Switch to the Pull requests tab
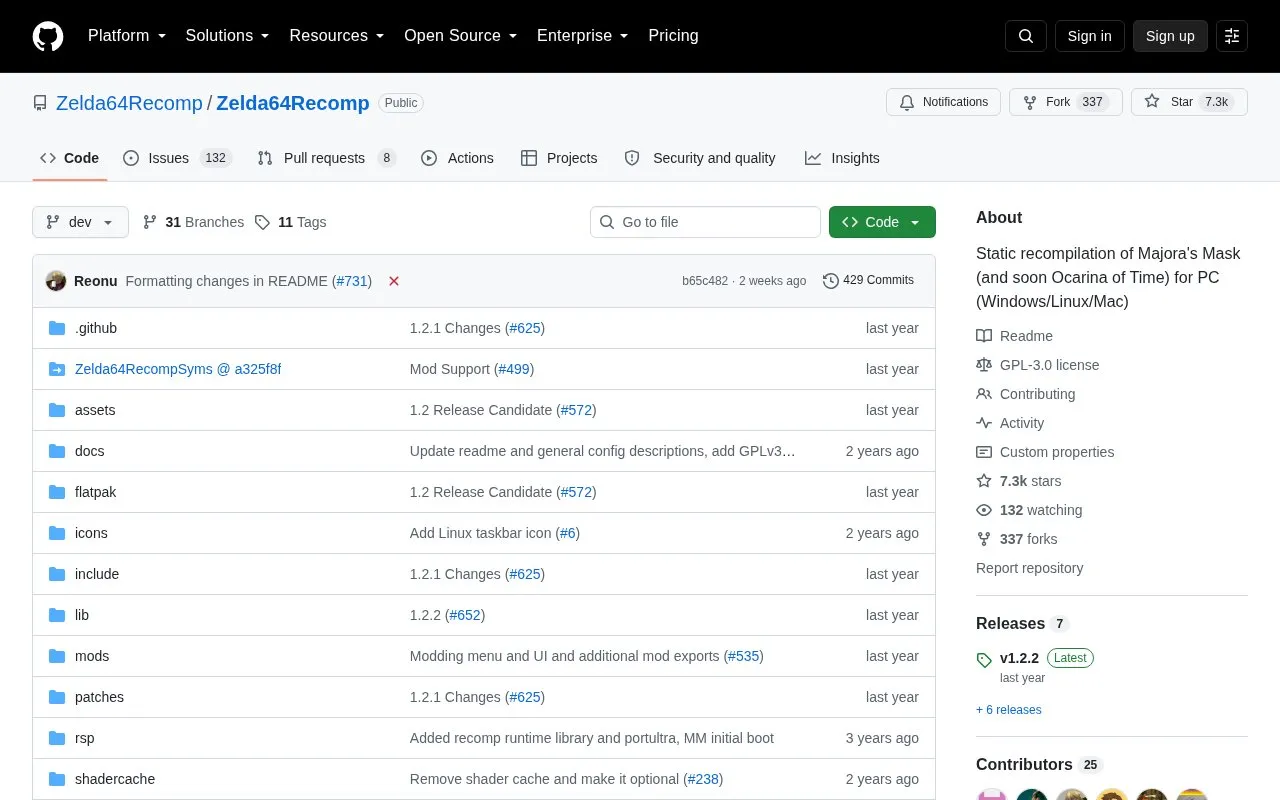 326,158
